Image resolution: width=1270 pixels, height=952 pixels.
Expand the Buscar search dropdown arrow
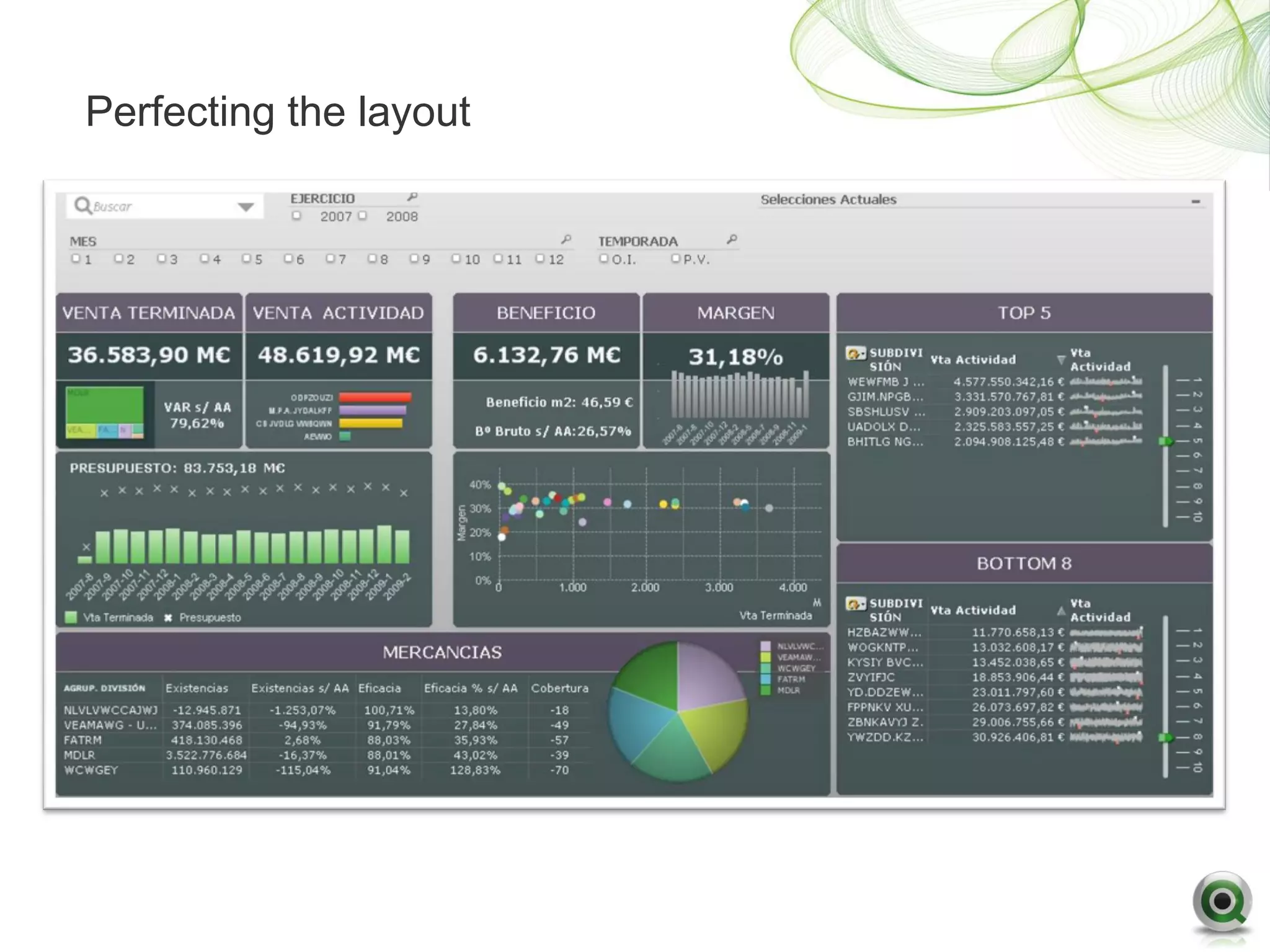(x=246, y=207)
